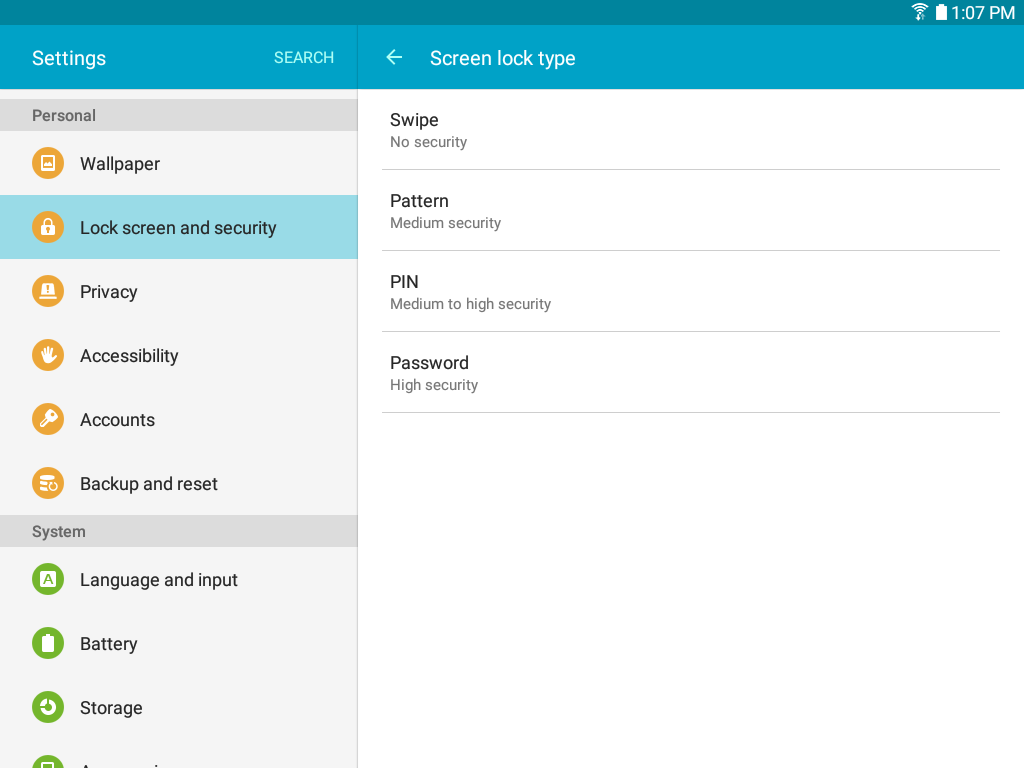Open Storage settings
The height and width of the screenshot is (768, 1024).
tap(179, 707)
